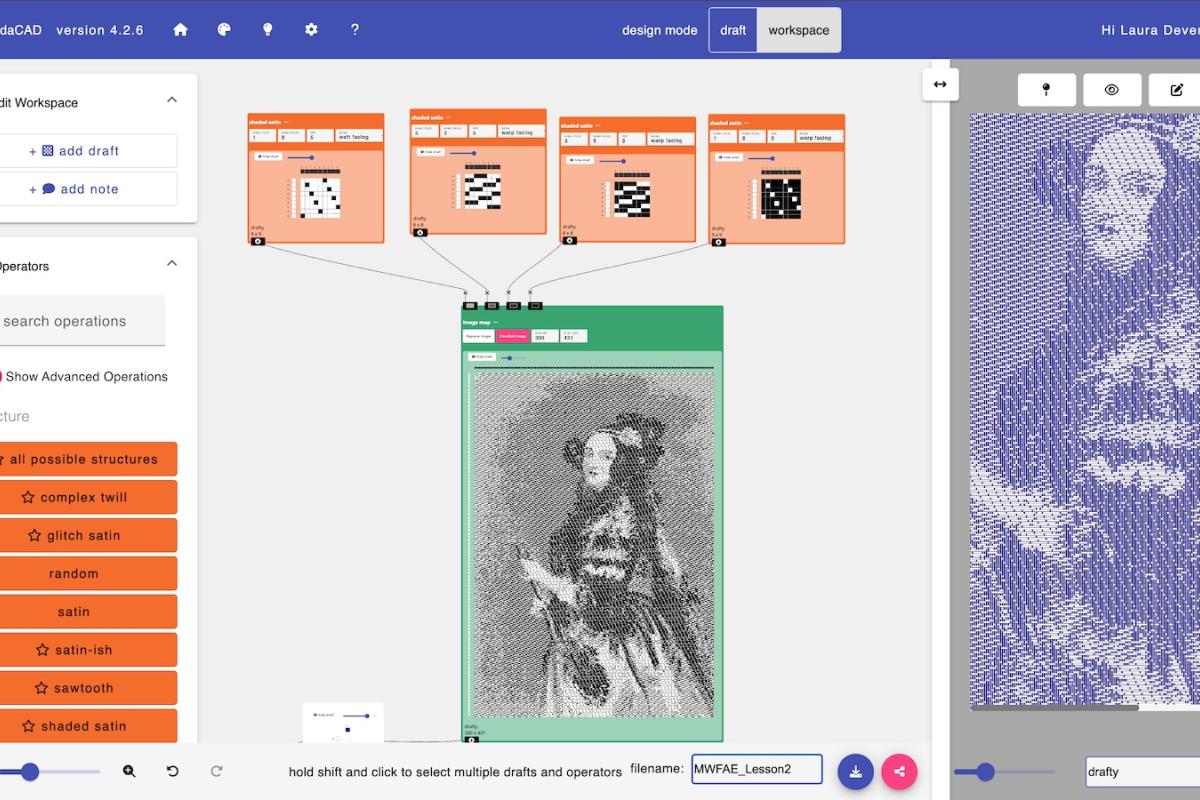Open the color palette icon in the header

coord(223,30)
